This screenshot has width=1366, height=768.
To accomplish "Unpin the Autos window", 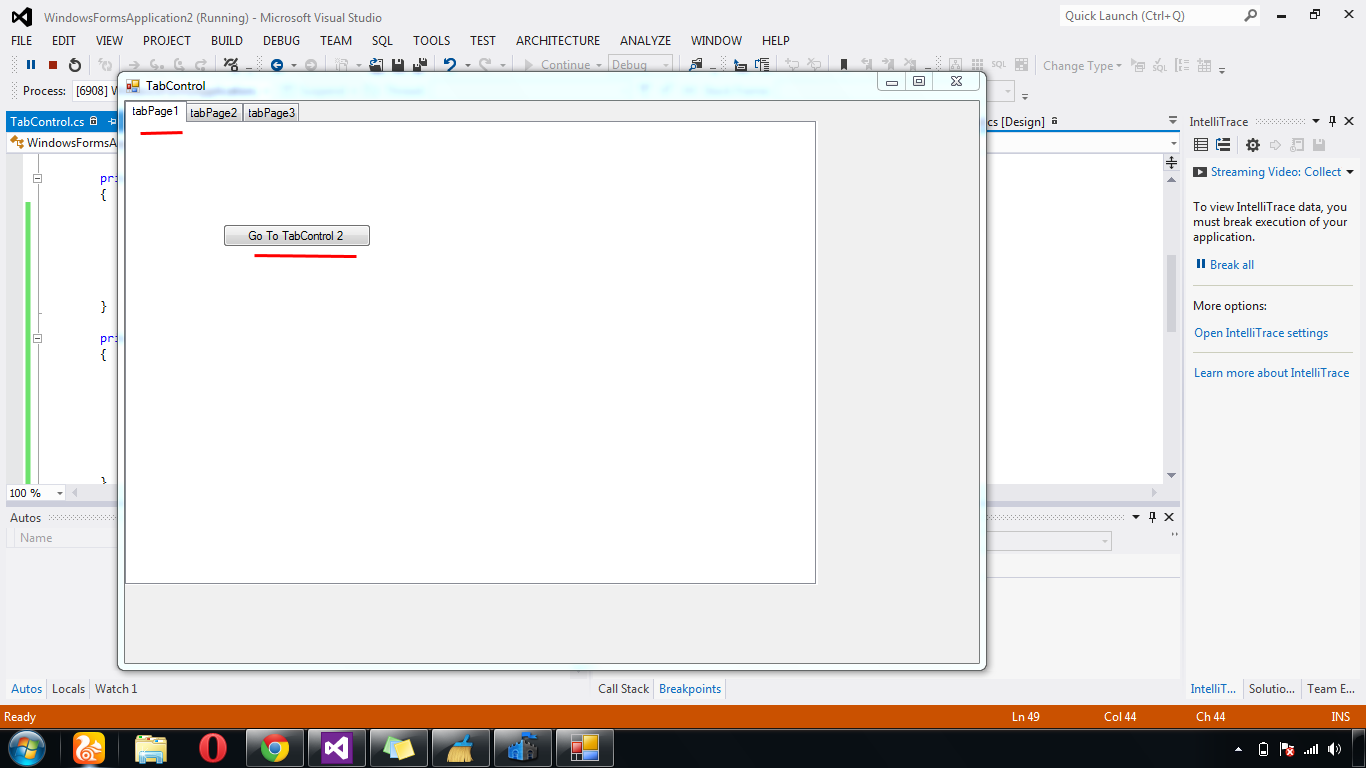I will (1153, 517).
